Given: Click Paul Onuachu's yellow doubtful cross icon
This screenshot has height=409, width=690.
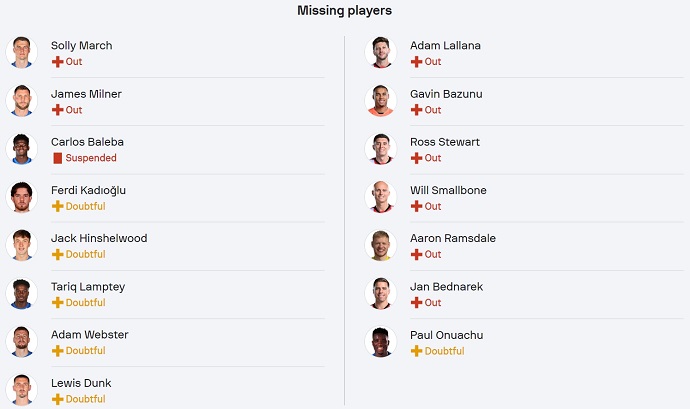Looking at the screenshot, I should pyautogui.click(x=416, y=351).
